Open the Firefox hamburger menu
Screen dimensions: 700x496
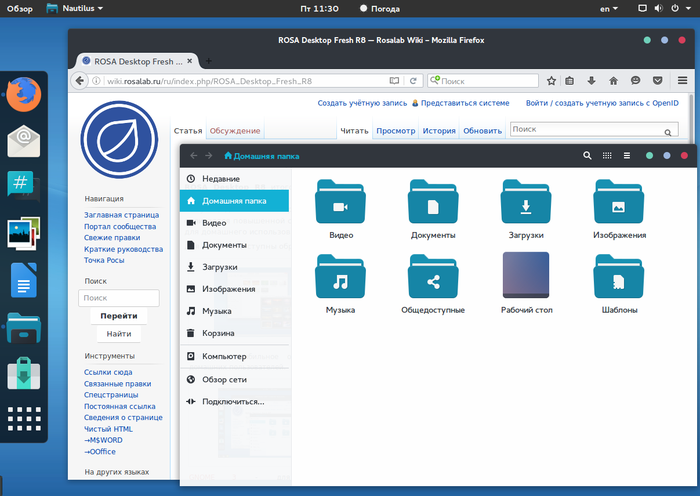point(682,81)
